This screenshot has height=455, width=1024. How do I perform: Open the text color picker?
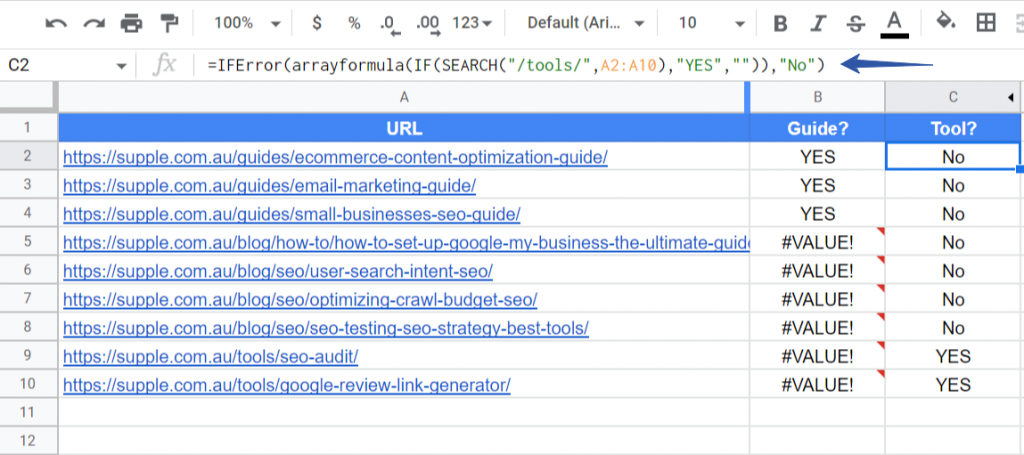[x=895, y=24]
